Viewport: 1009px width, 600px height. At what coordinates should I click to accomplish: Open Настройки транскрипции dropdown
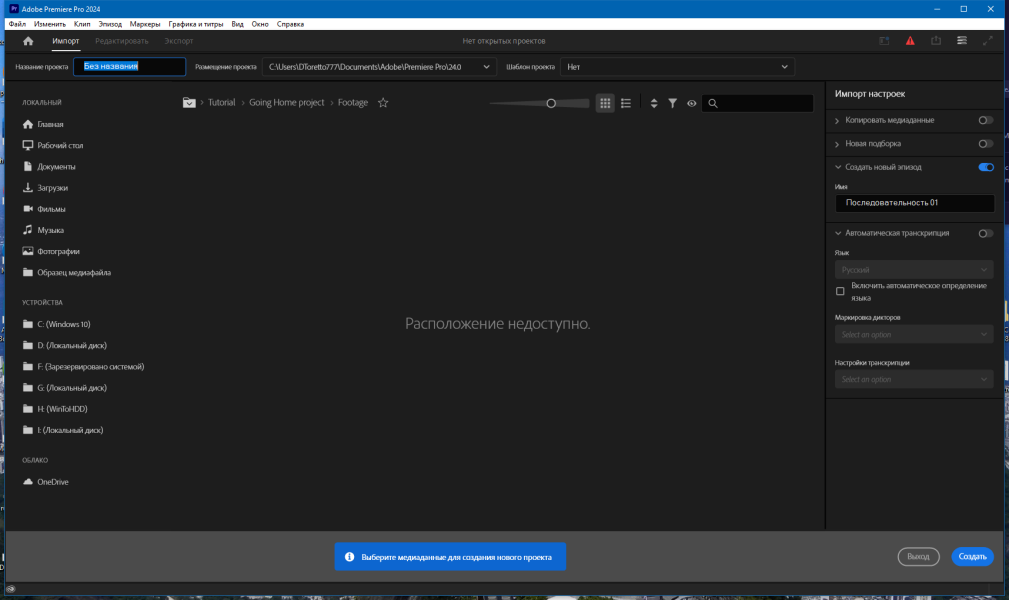coord(914,380)
